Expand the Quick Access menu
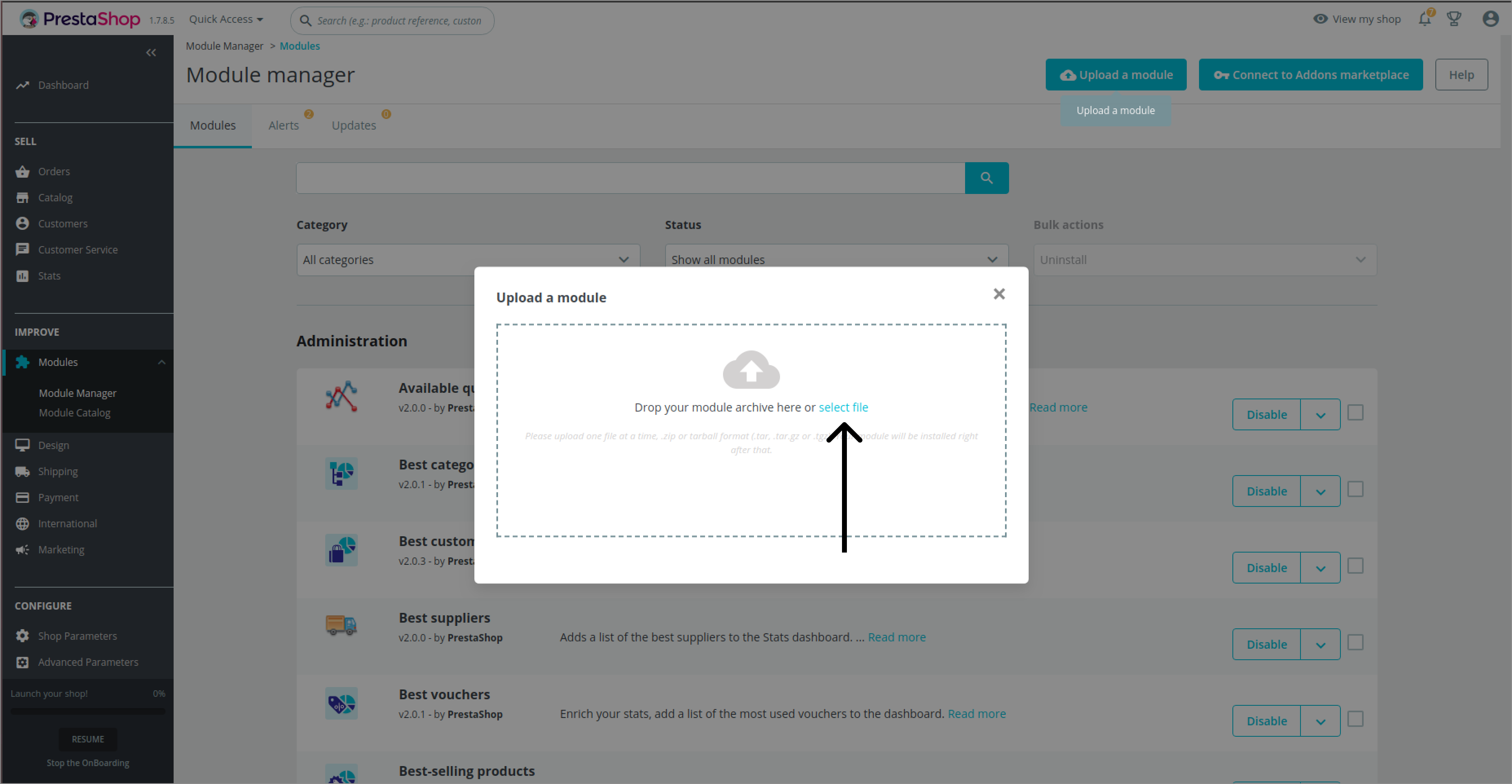The height and width of the screenshot is (784, 1512). coord(226,20)
